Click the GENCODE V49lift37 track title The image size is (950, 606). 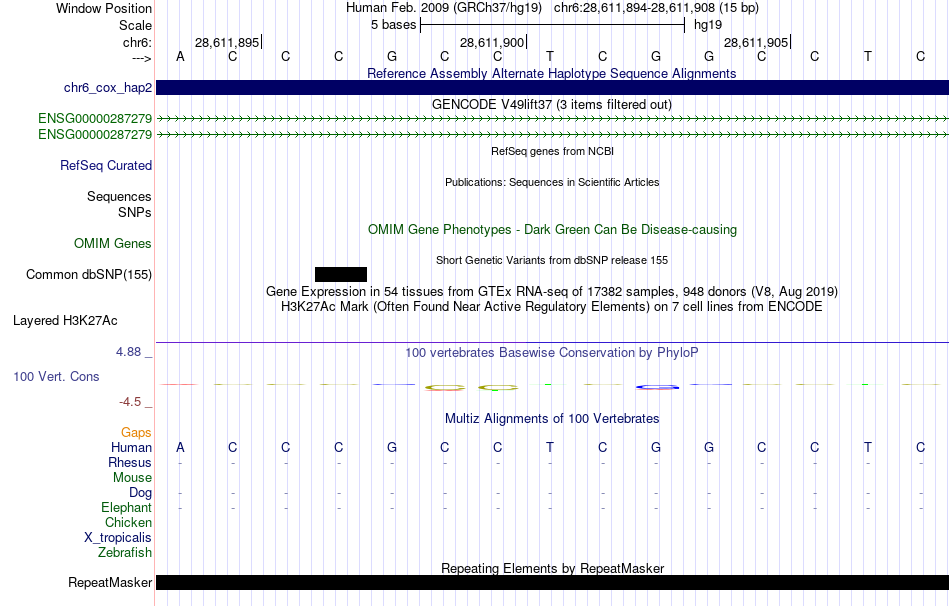click(x=552, y=104)
